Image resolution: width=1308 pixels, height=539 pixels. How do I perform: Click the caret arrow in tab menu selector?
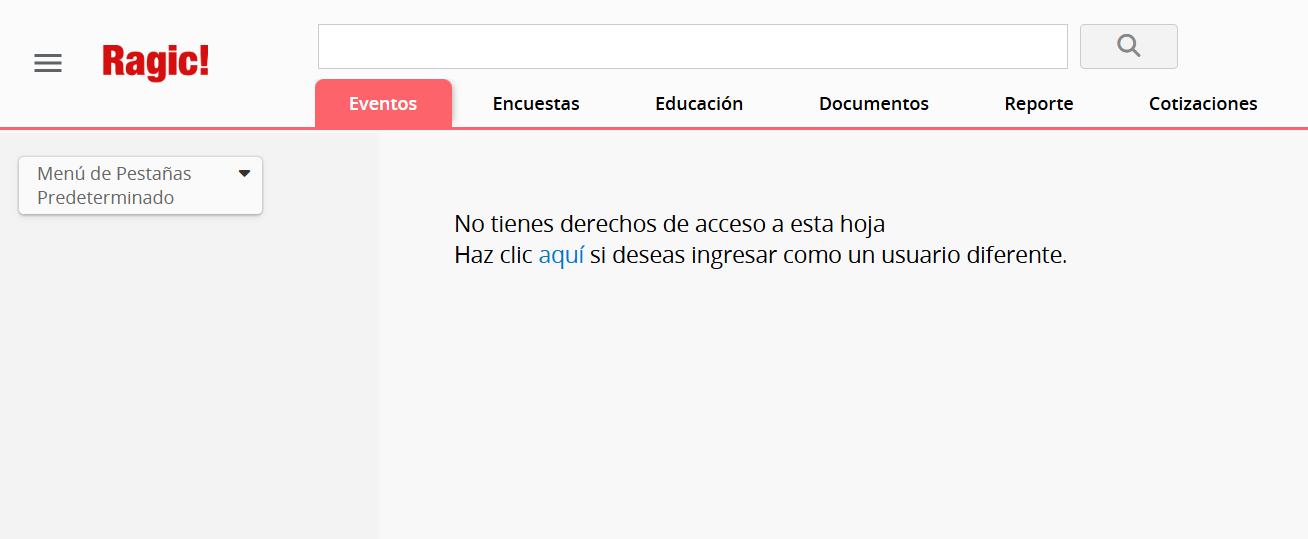point(244,173)
